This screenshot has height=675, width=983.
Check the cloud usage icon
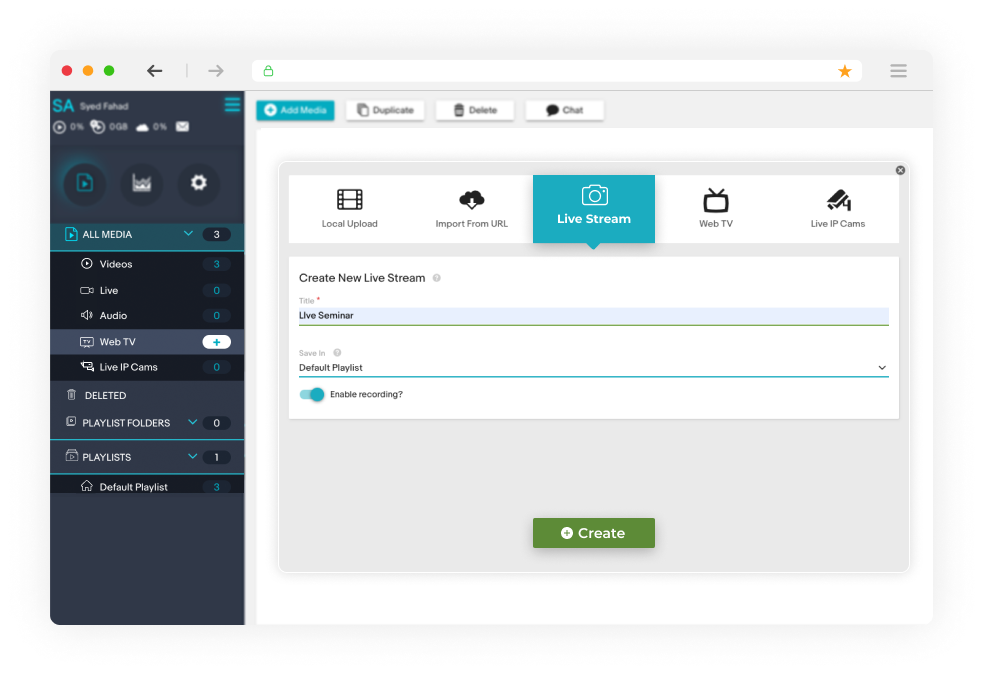(142, 127)
